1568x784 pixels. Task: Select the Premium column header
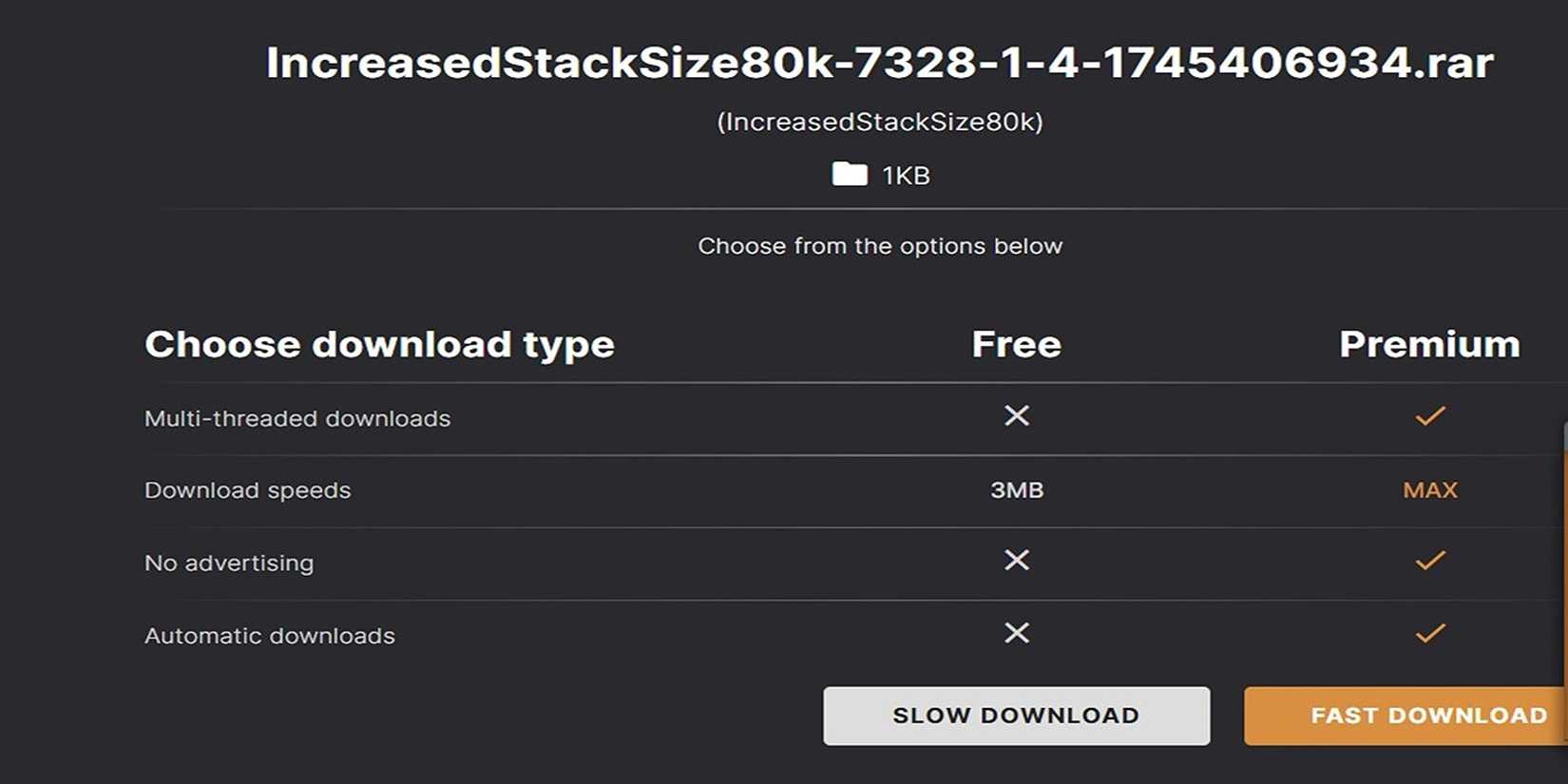(x=1427, y=344)
